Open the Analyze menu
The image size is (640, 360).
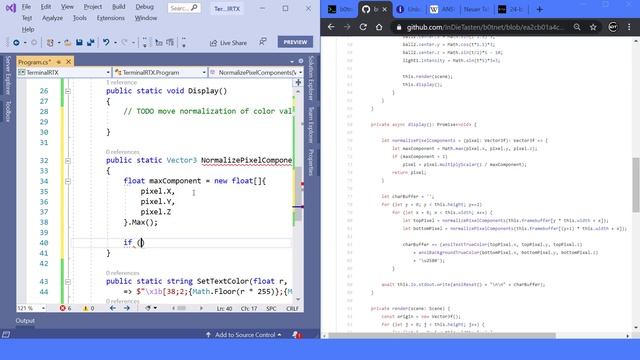(52, 18)
